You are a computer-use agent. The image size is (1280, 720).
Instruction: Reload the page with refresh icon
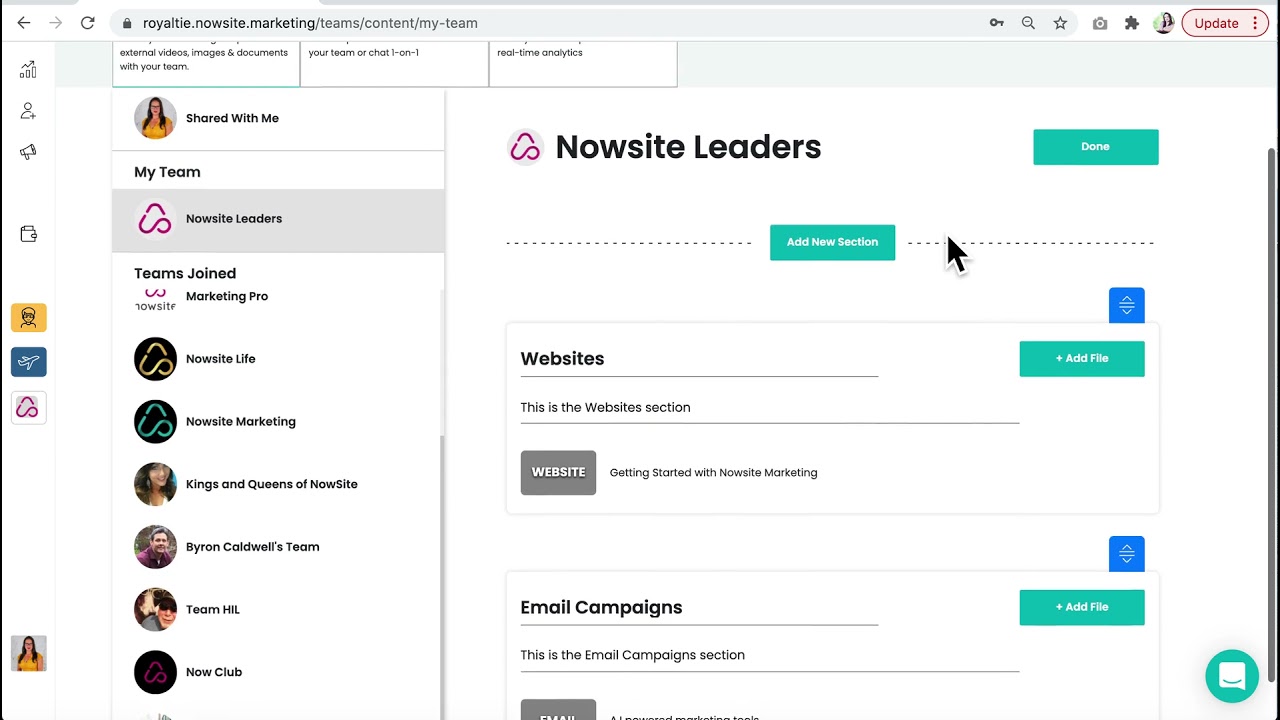click(x=88, y=23)
